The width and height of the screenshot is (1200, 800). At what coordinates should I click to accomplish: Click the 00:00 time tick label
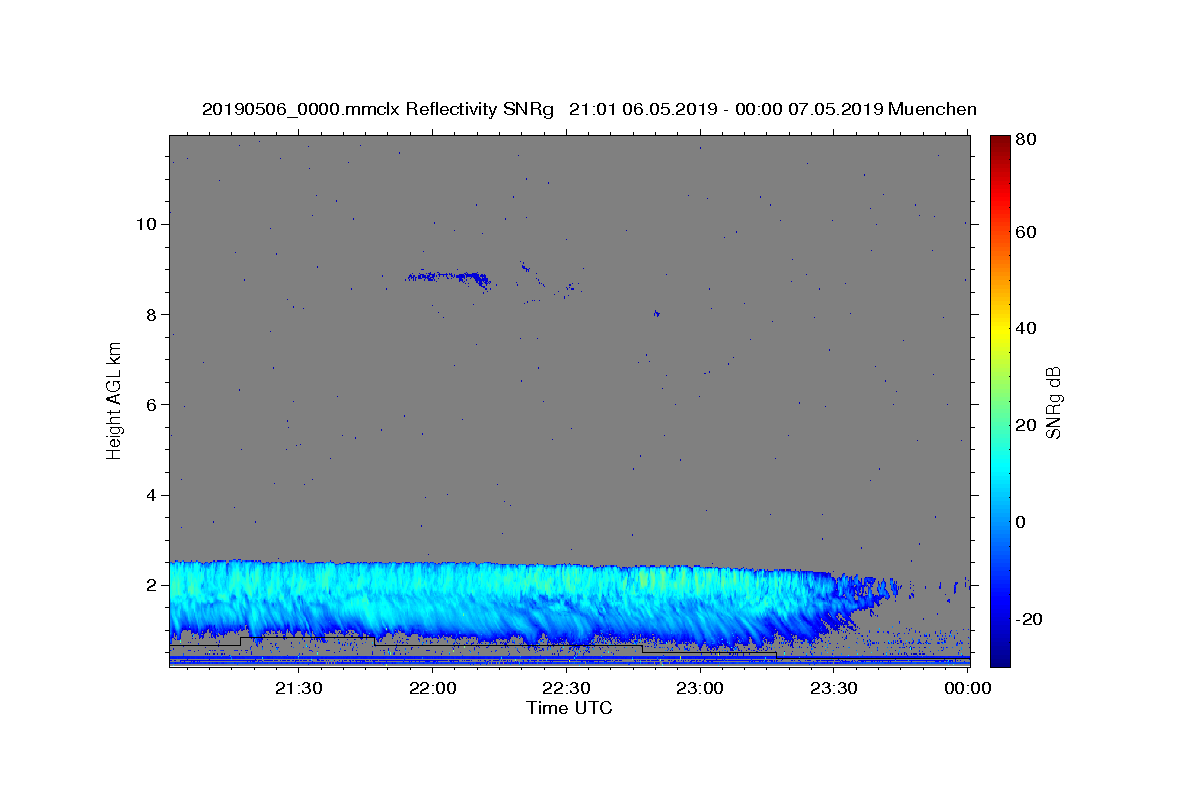[967, 688]
